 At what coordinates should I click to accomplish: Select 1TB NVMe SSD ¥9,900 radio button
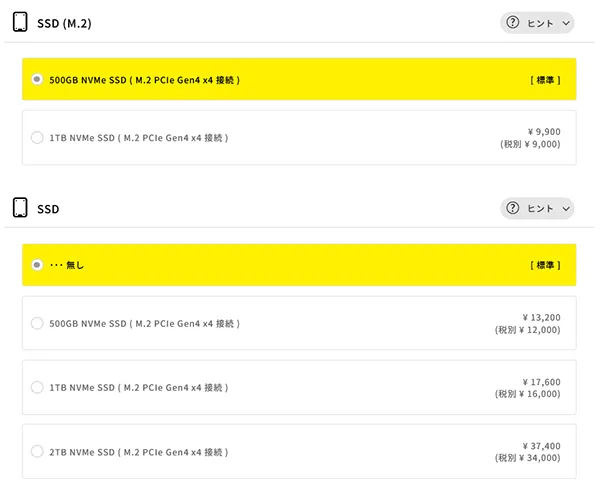point(37,137)
